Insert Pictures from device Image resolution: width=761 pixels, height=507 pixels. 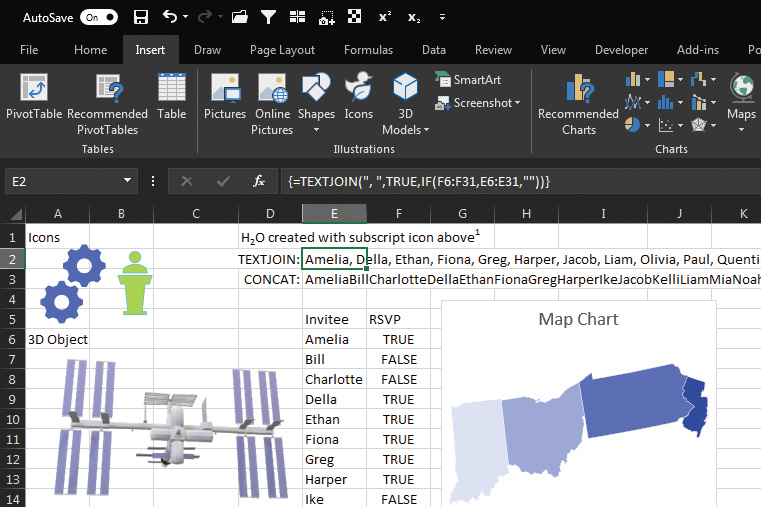(225, 96)
